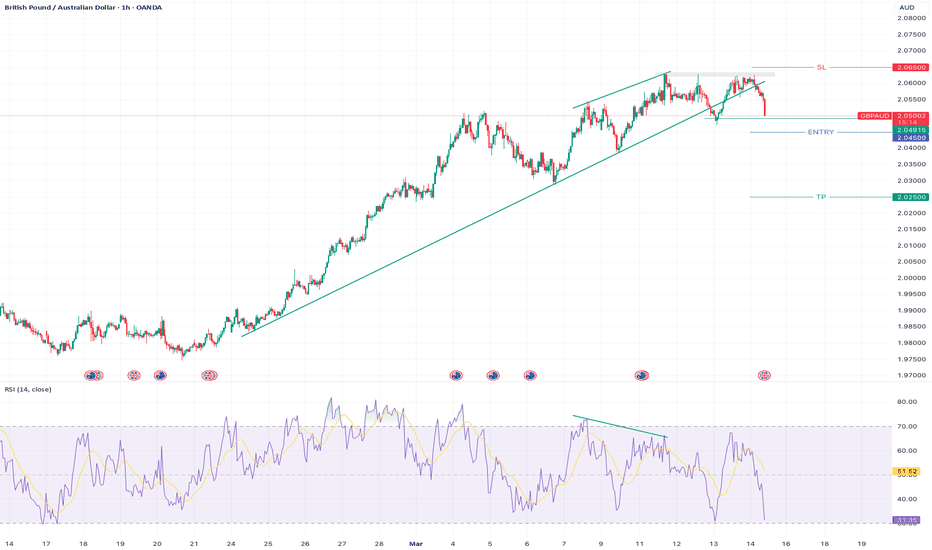Click the ENTRY line label
Viewport: 932px width, 550px height.
[x=821, y=132]
